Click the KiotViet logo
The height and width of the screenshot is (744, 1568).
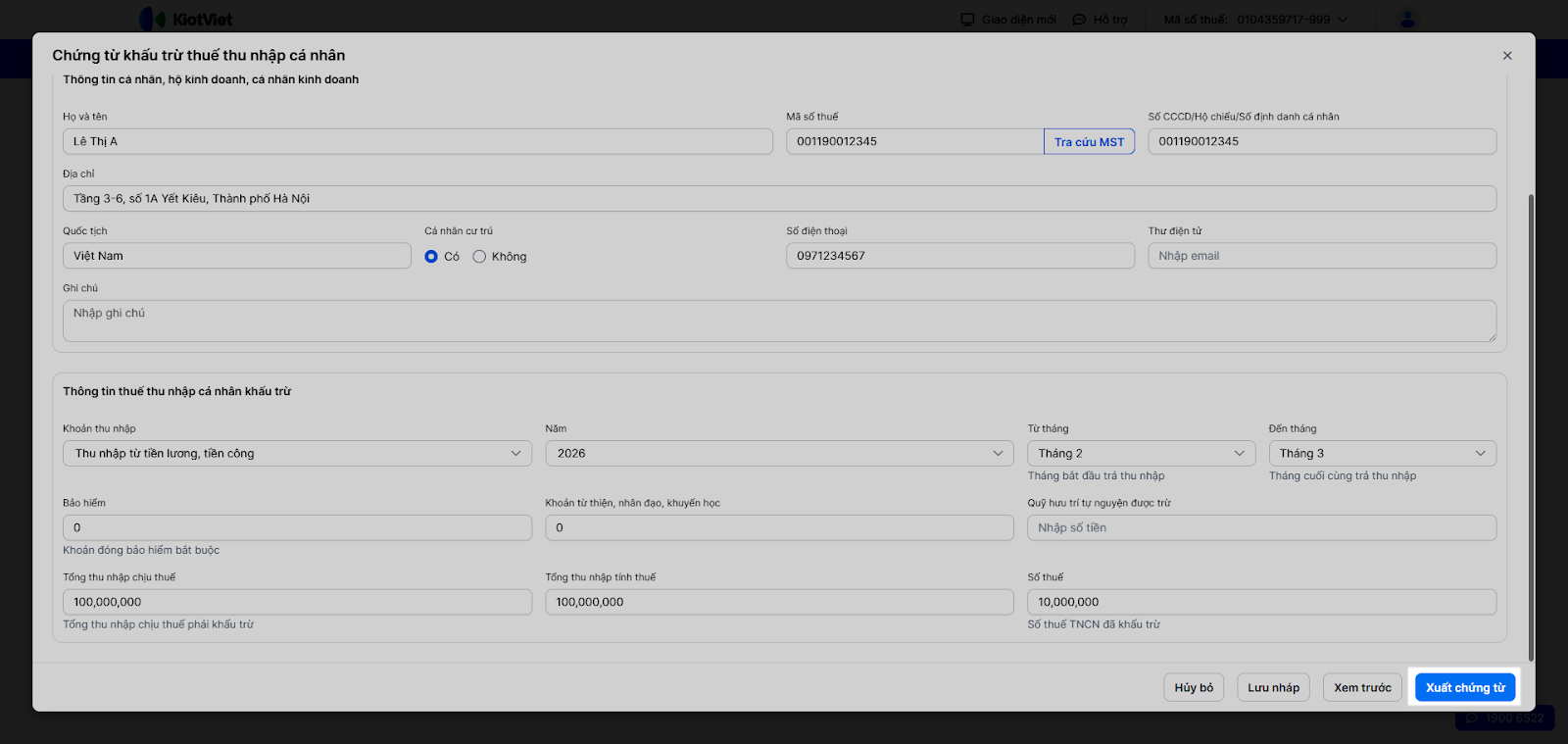186,20
